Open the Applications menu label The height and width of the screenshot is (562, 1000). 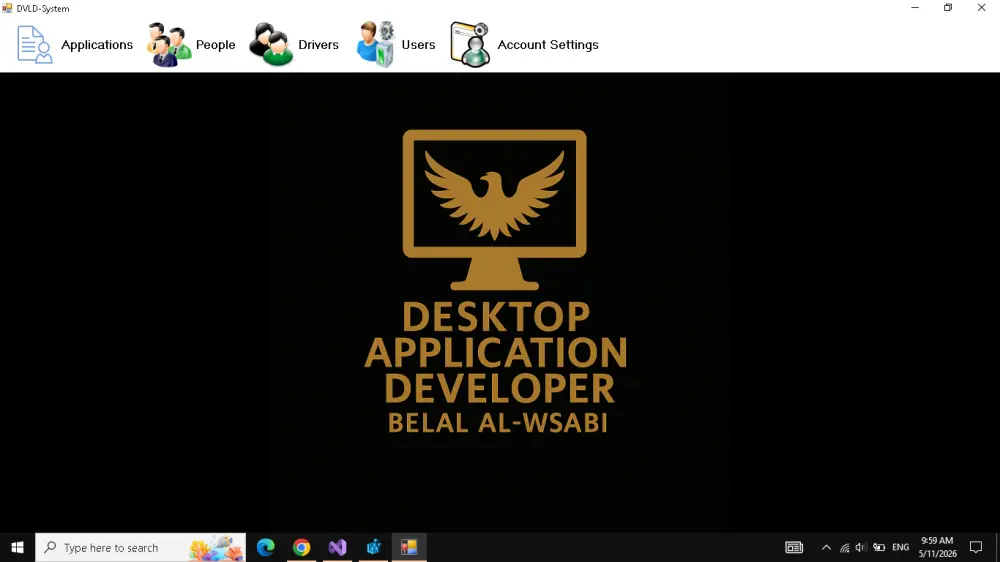(x=97, y=45)
